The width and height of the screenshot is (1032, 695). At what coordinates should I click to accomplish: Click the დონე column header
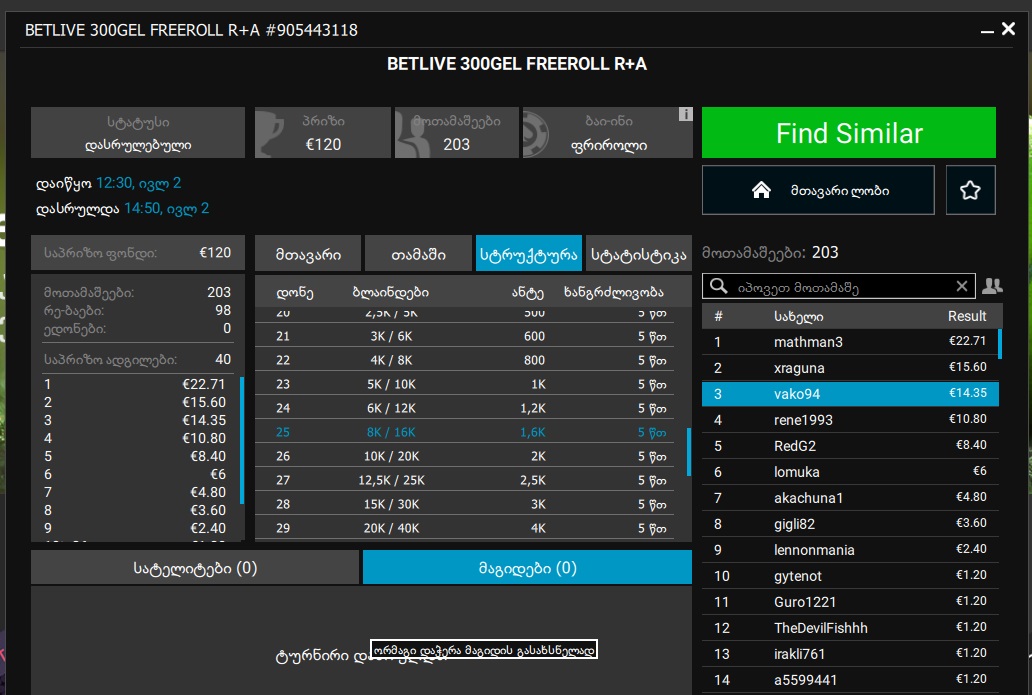point(294,292)
